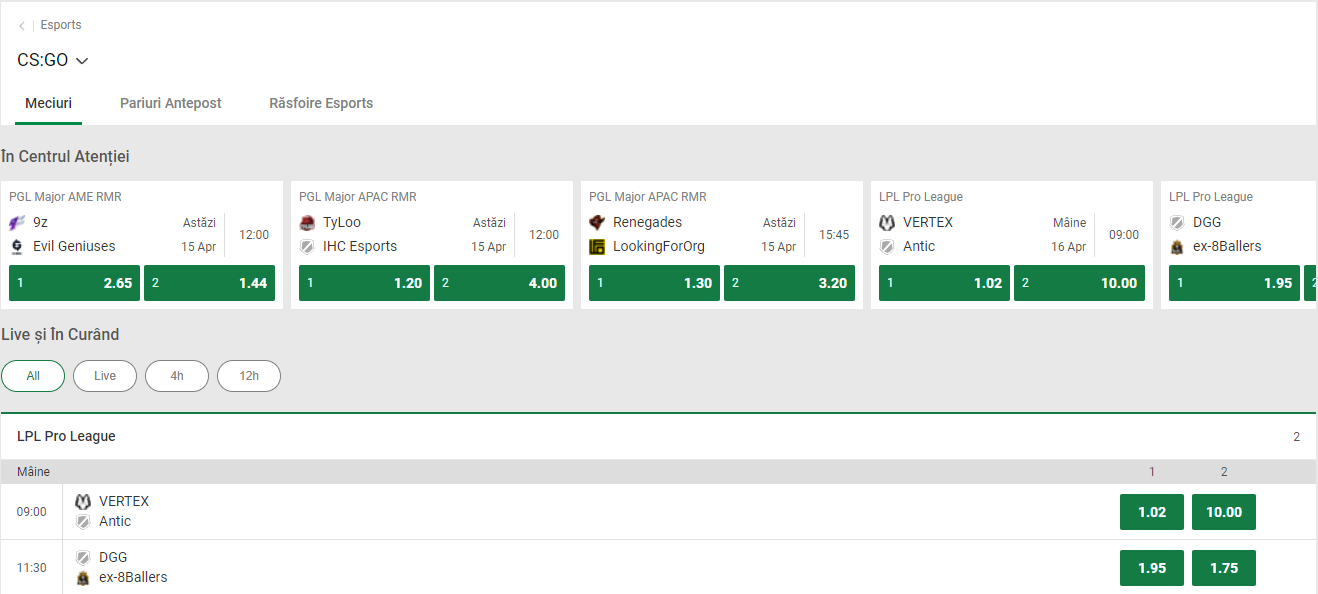Screen dimensions: 1318x594
Task: Click the Renegades team logo
Action: (x=597, y=223)
